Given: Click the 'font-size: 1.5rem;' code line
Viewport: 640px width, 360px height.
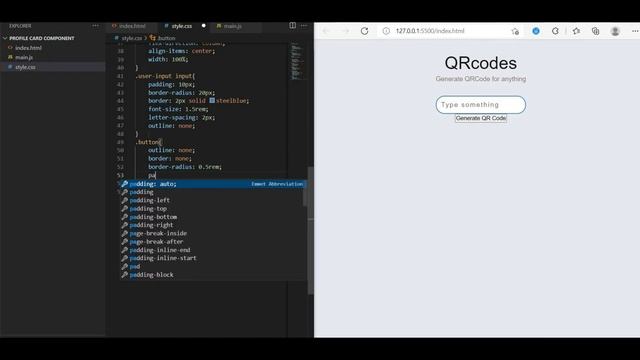Looking at the screenshot, I should [178, 109].
